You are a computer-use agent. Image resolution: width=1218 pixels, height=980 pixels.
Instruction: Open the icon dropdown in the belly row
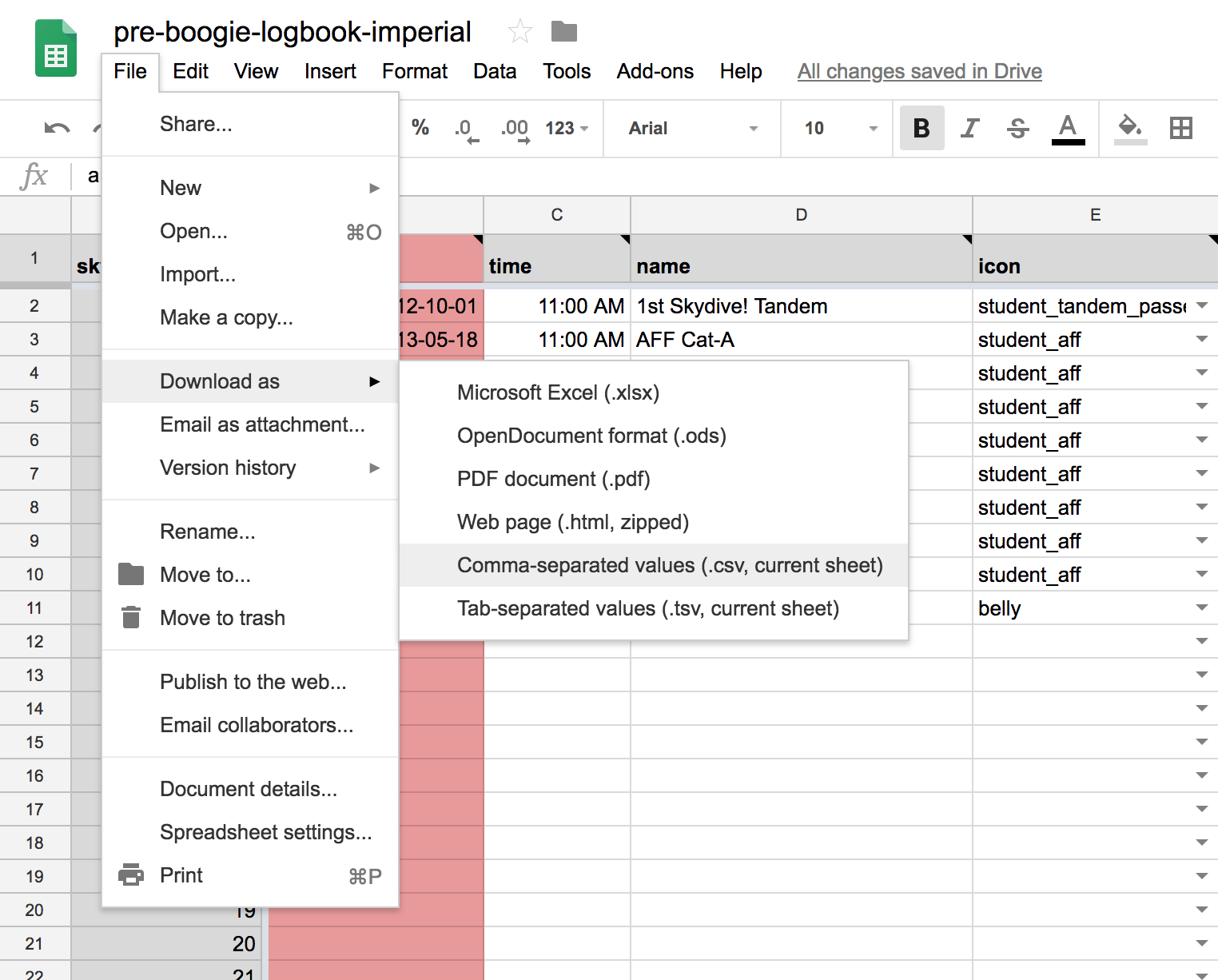pyautogui.click(x=1201, y=608)
